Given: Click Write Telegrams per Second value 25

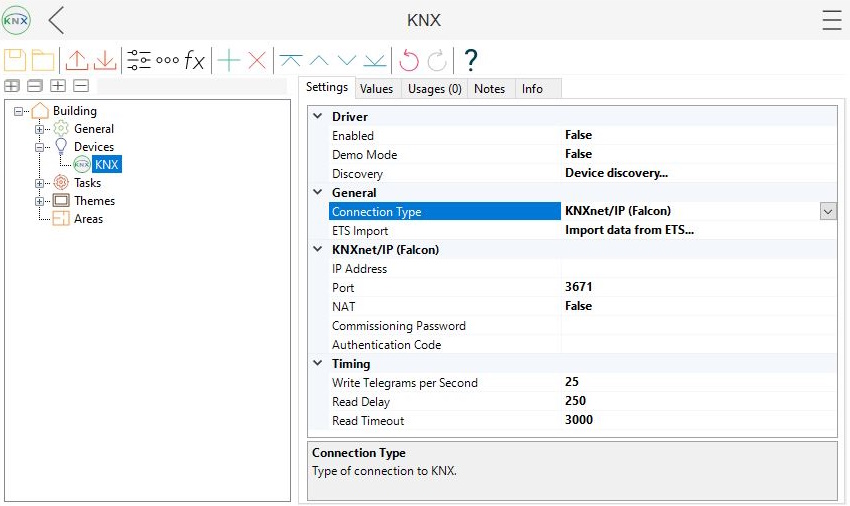Looking at the screenshot, I should [x=572, y=382].
